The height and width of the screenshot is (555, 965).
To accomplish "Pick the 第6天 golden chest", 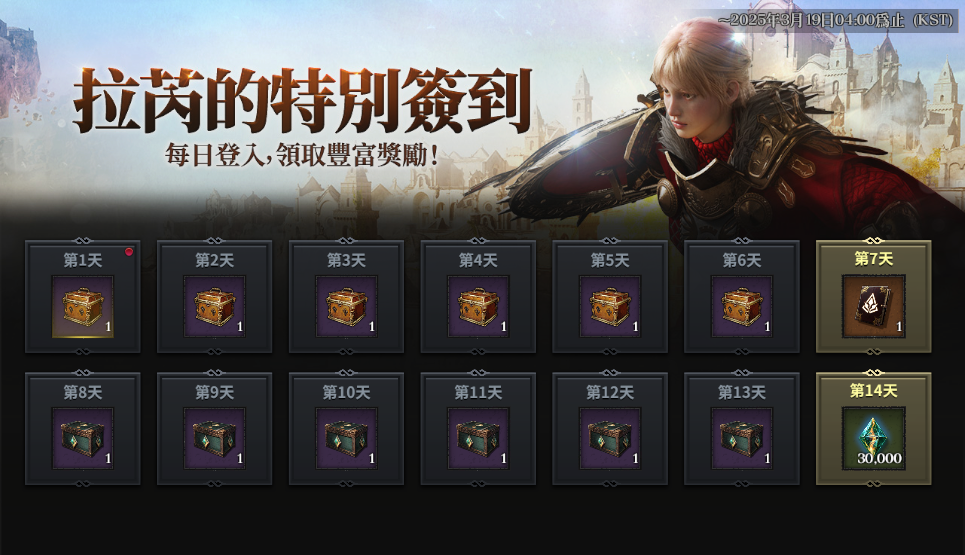I will click(x=742, y=306).
